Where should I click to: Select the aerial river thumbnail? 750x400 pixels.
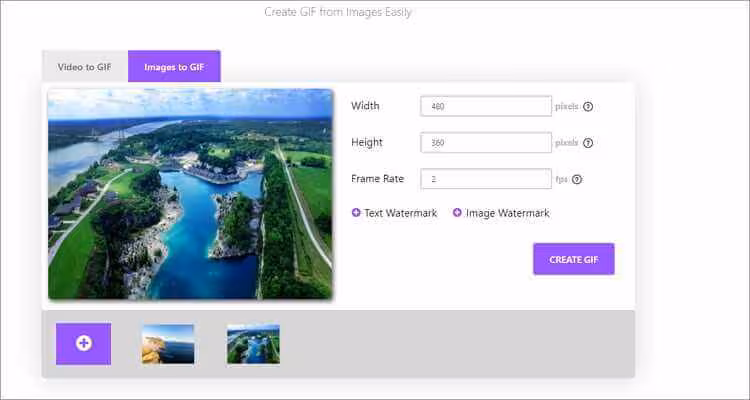tap(254, 344)
